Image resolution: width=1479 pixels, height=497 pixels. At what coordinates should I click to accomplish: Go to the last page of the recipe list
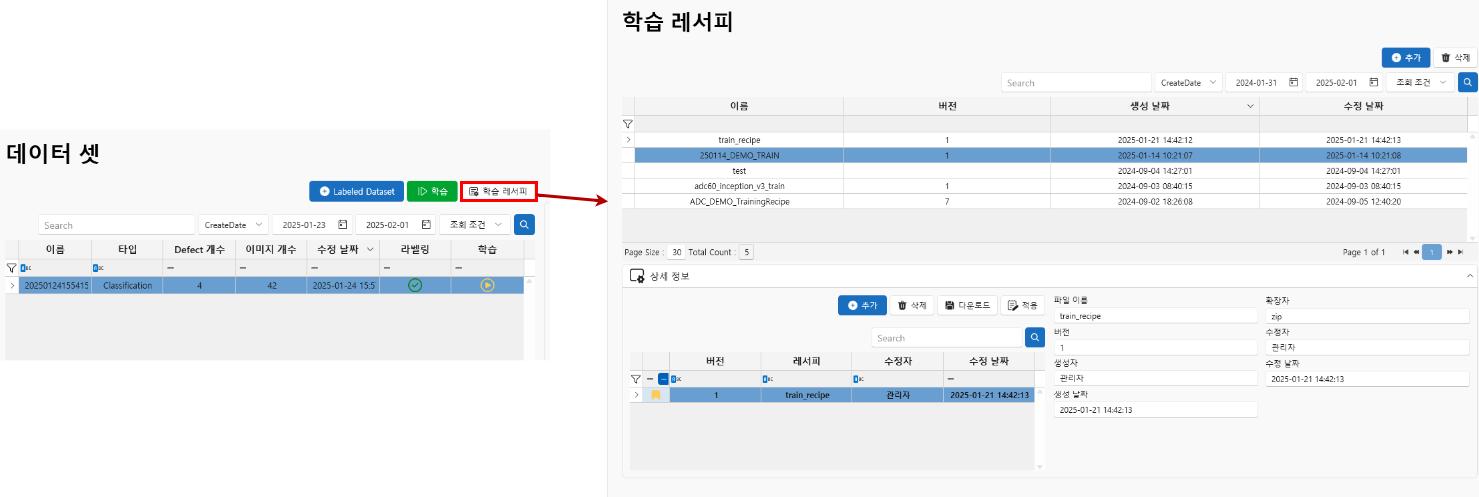coord(1461,252)
